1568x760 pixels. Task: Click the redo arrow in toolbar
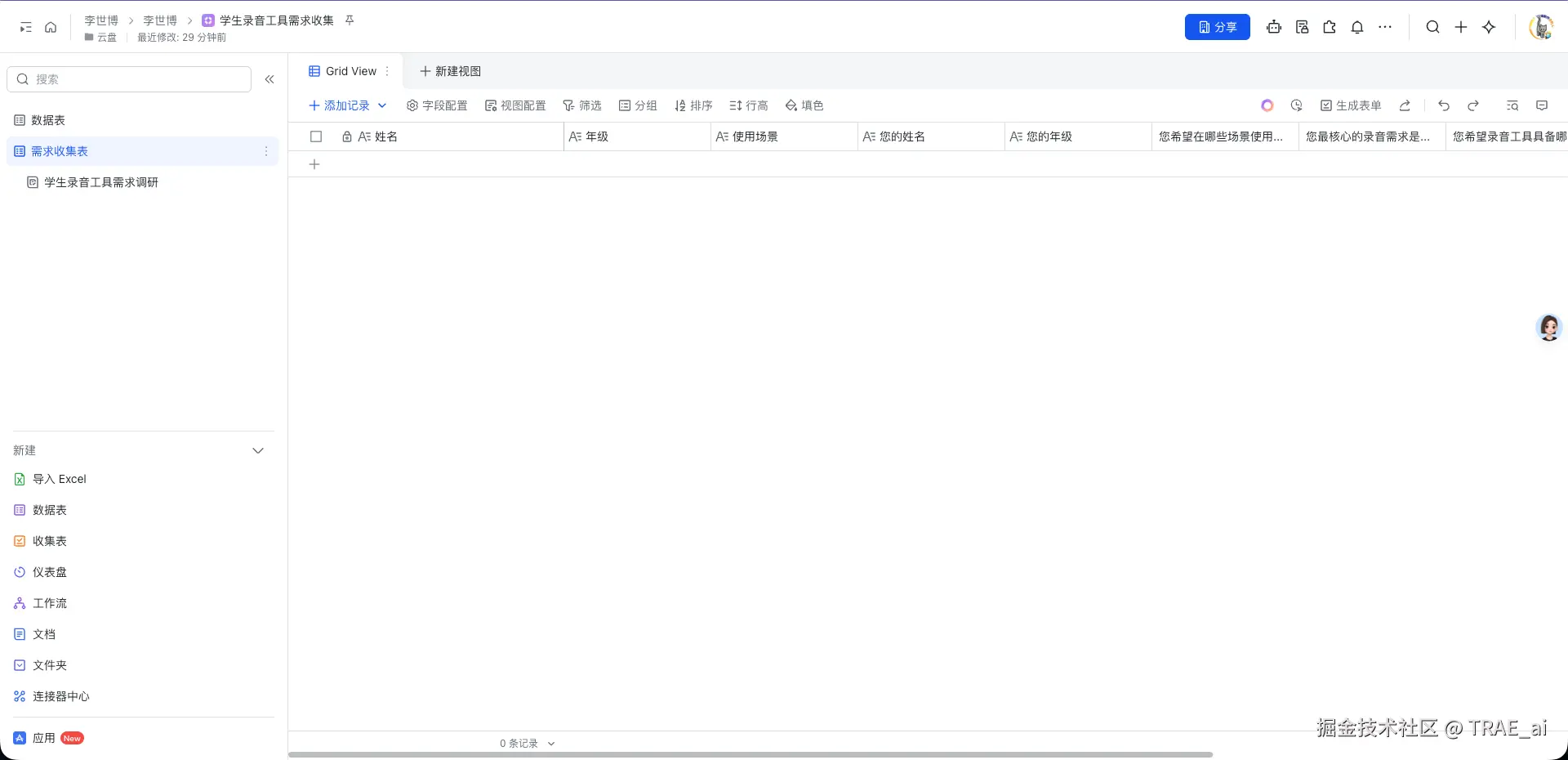point(1473,105)
